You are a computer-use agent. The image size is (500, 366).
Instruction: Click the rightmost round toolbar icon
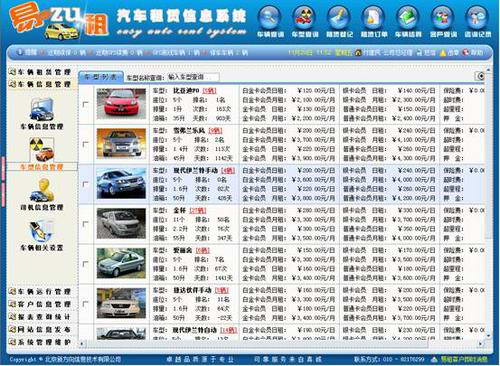[x=477, y=17]
